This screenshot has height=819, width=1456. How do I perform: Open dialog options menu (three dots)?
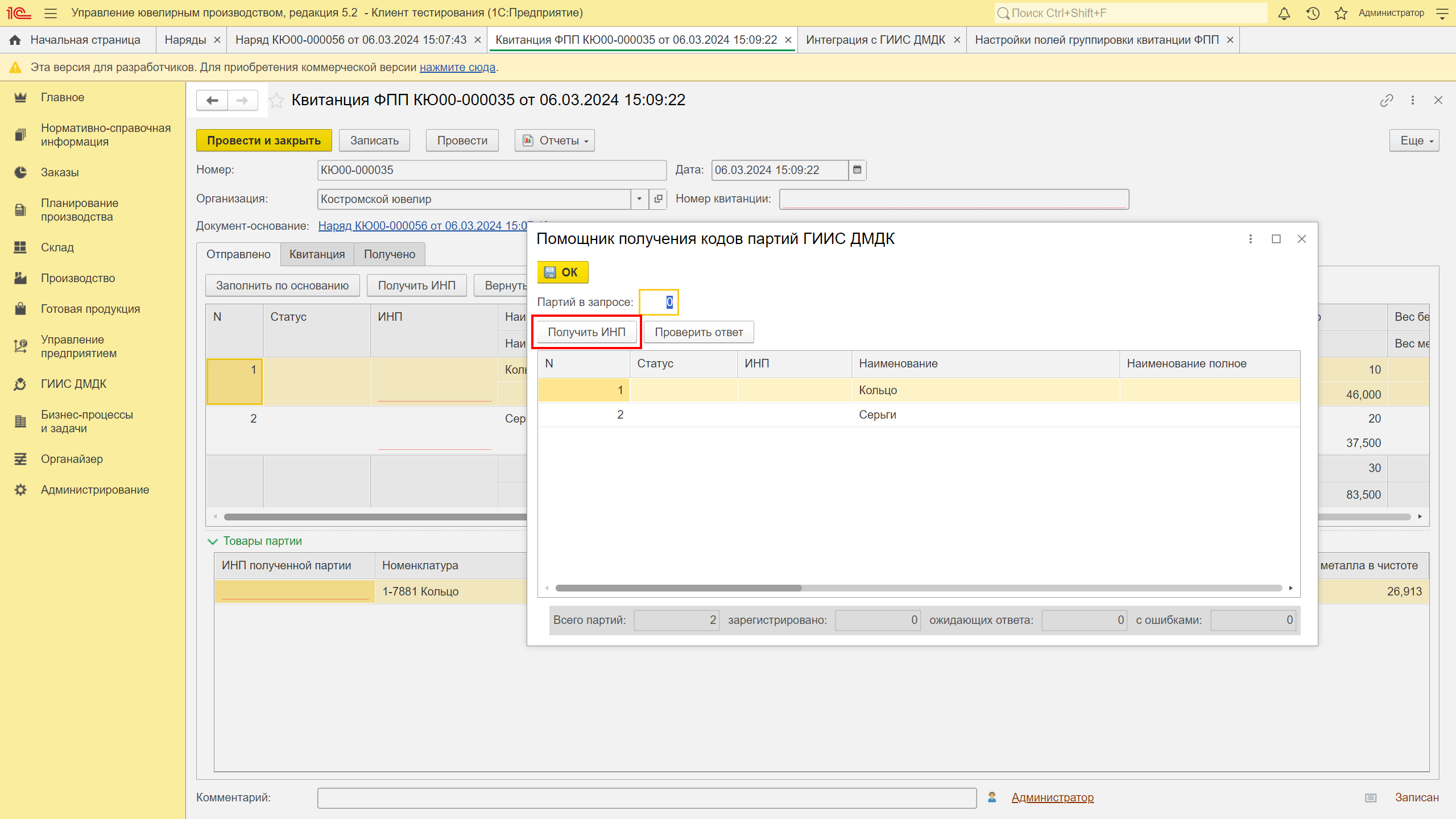click(1251, 239)
